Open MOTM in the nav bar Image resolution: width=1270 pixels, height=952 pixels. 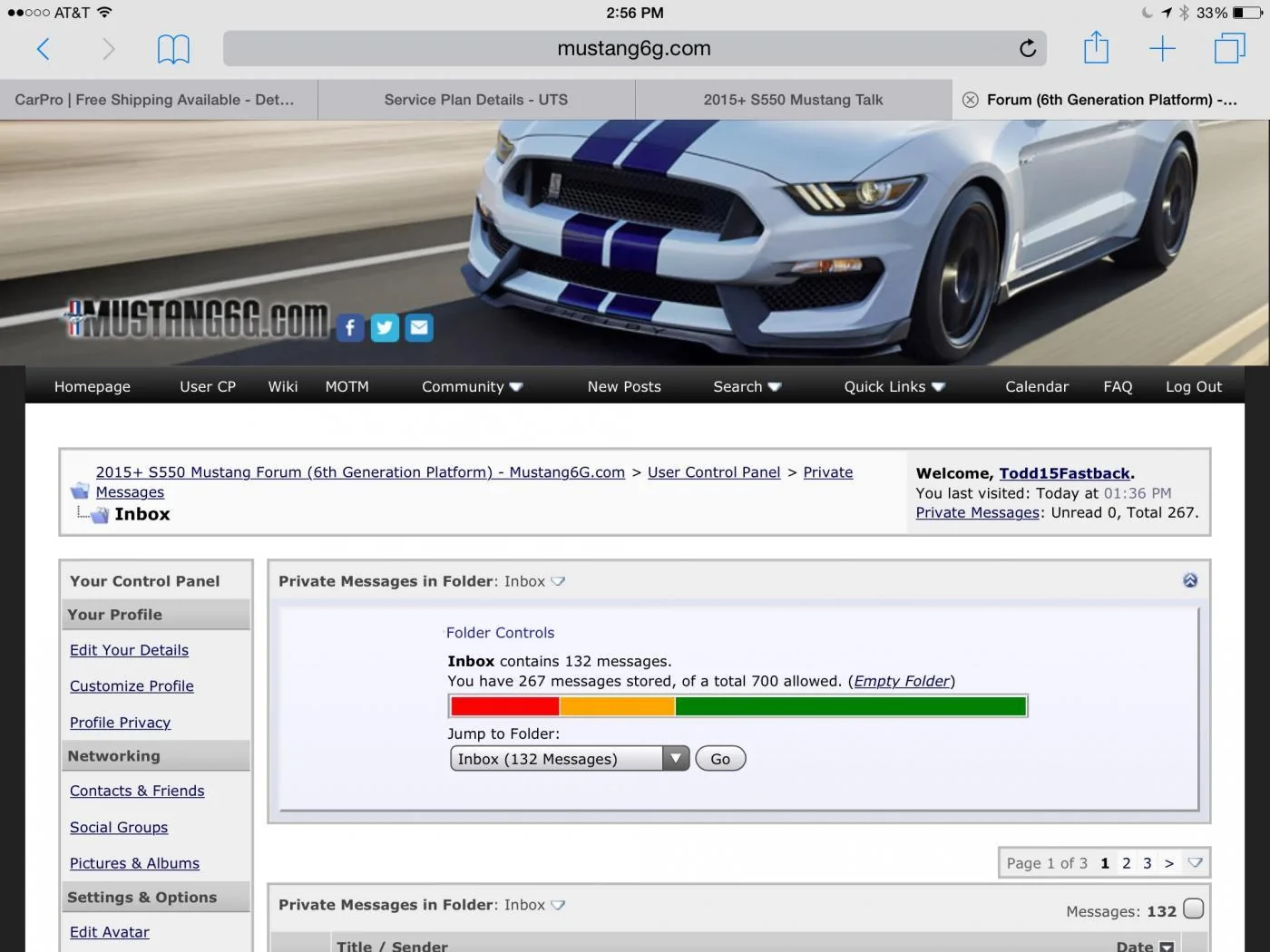pos(347,386)
